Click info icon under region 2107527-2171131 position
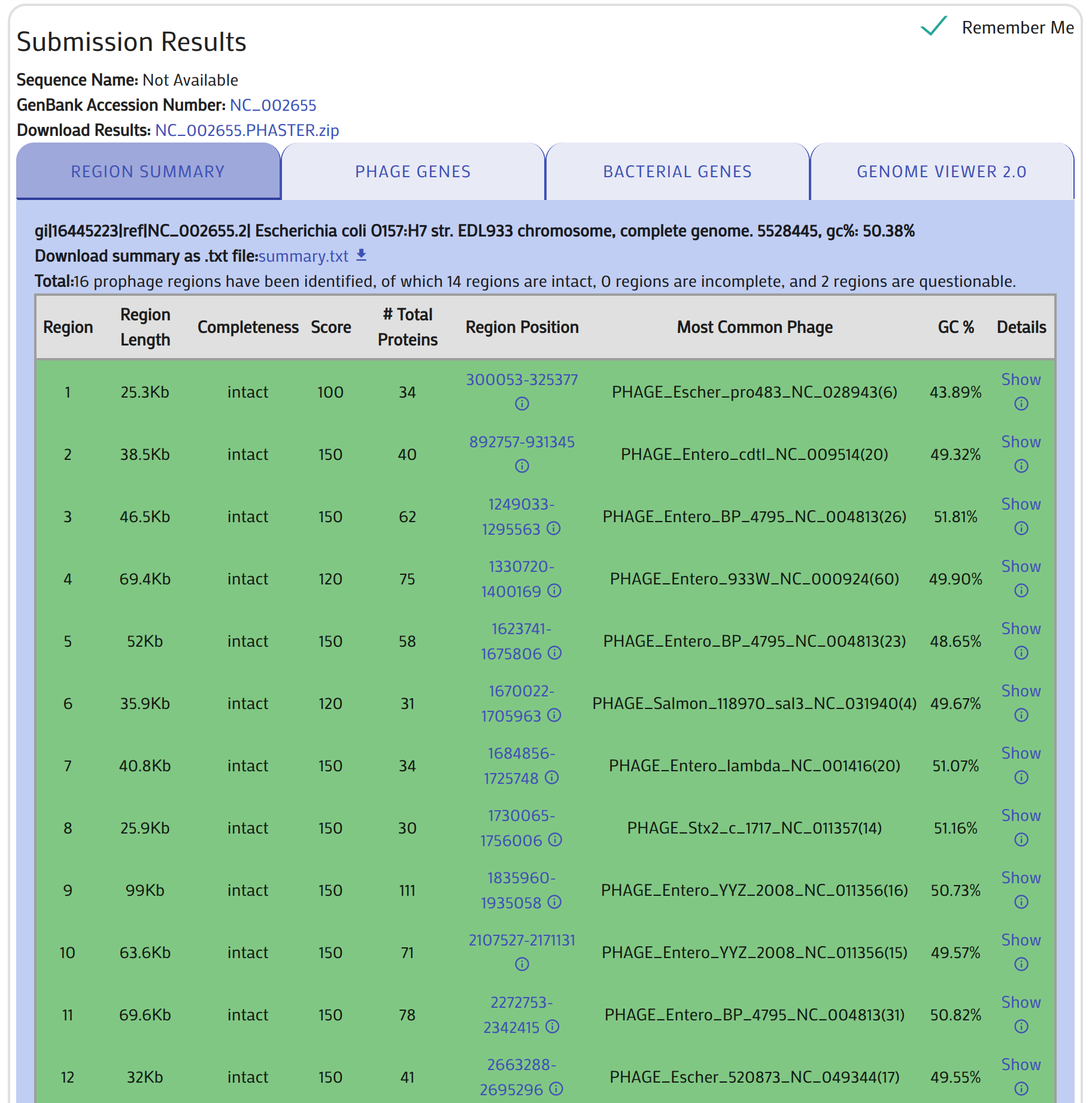This screenshot has height=1103, width=1092. 521,965
